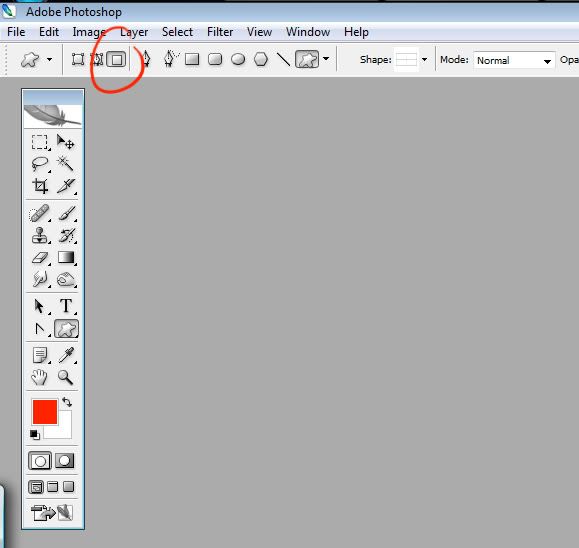Select the Gradient tool

66,257
